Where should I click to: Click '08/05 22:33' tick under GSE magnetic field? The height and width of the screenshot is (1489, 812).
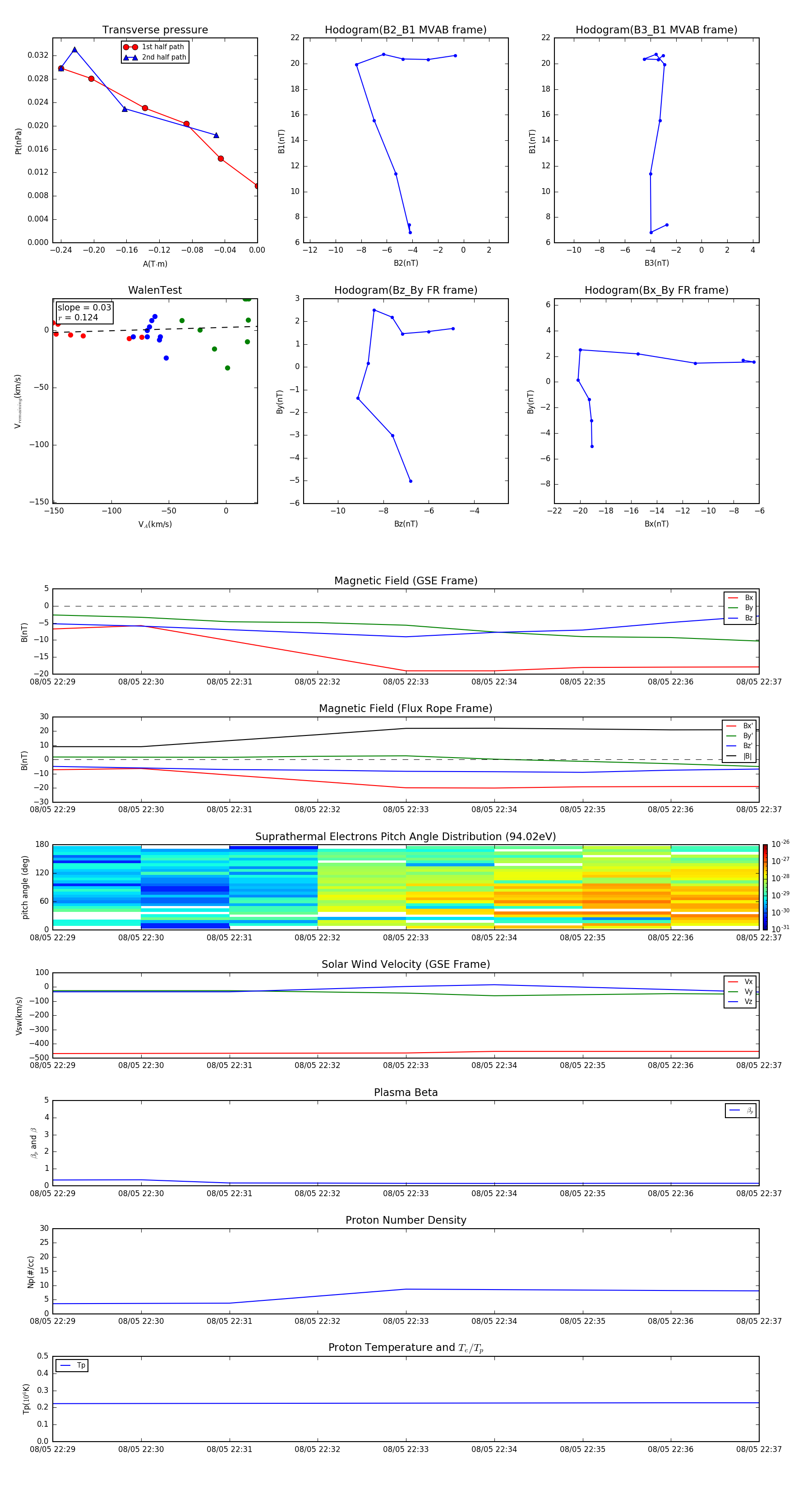click(406, 682)
